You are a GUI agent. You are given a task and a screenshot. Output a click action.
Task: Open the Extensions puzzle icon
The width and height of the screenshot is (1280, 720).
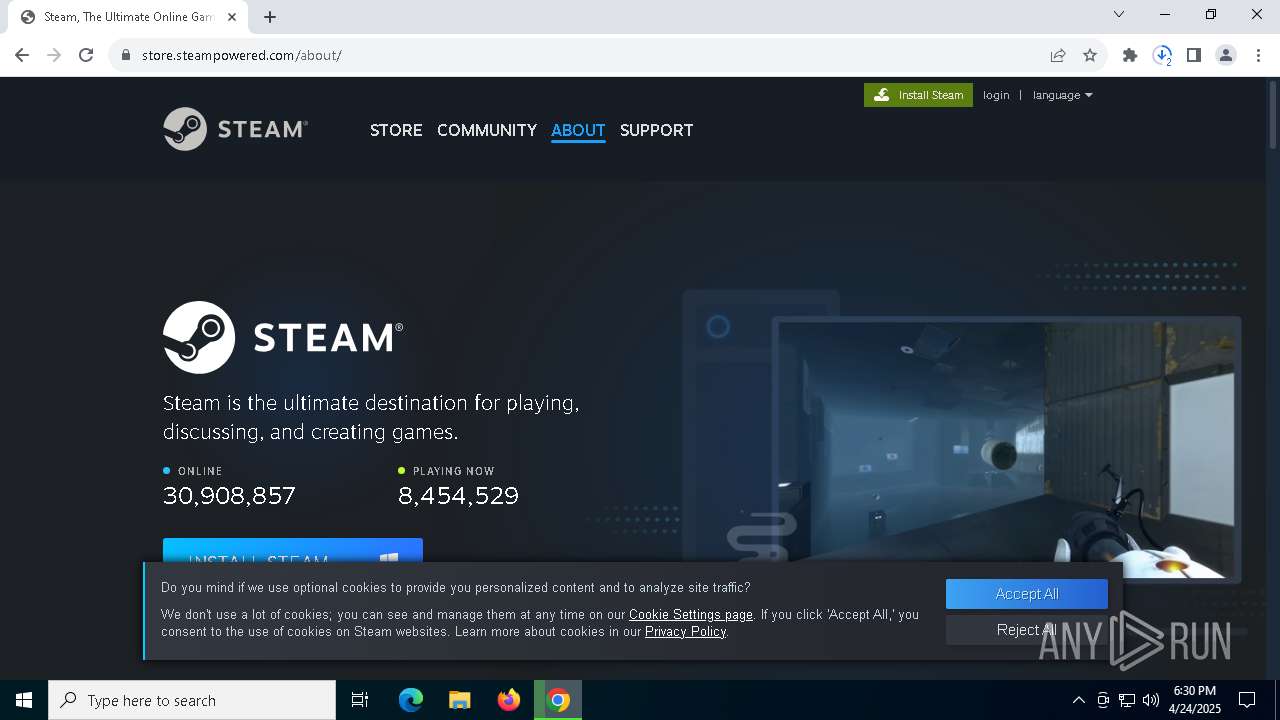pyautogui.click(x=1130, y=55)
